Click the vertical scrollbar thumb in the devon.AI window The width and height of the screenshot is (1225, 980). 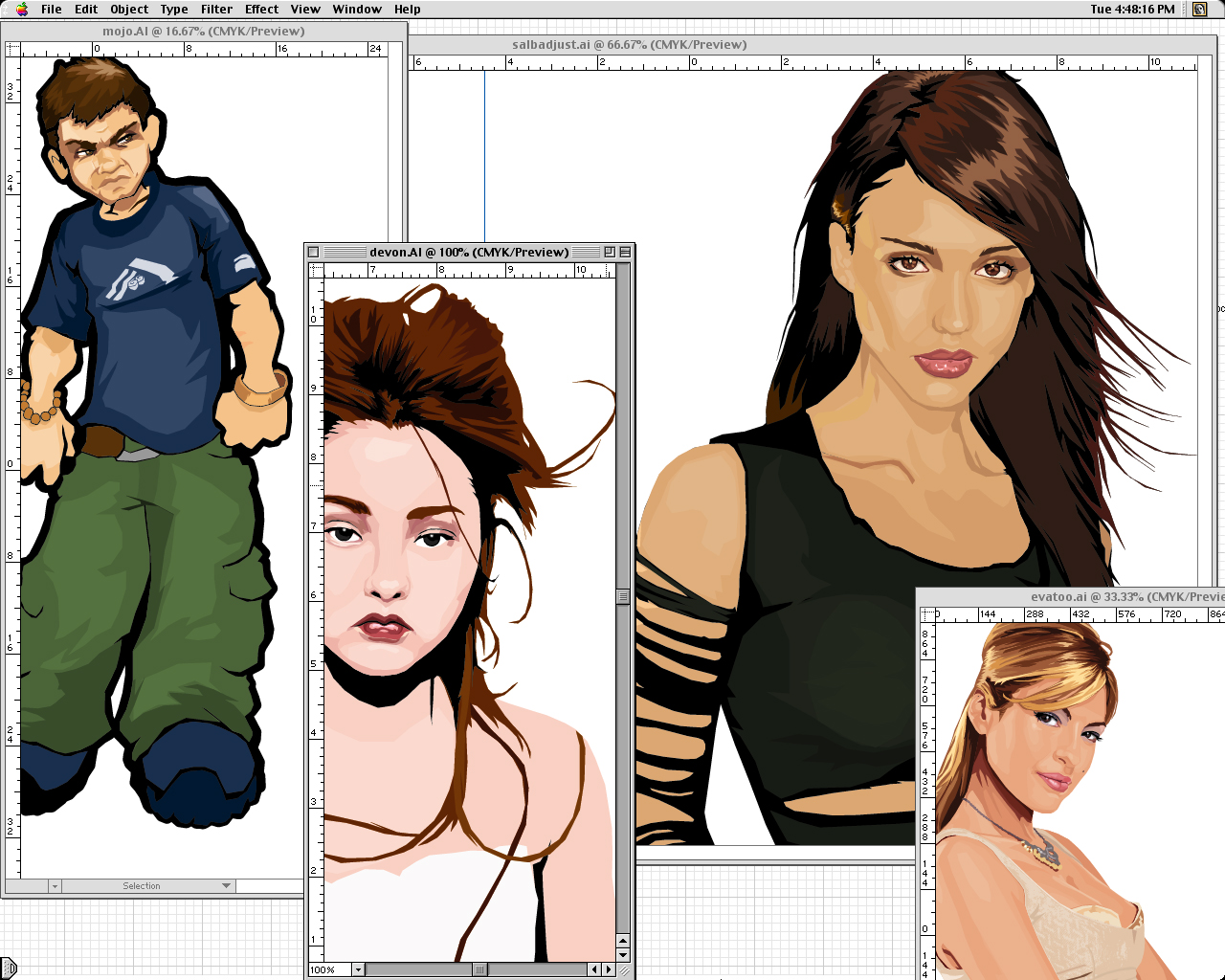click(x=623, y=596)
